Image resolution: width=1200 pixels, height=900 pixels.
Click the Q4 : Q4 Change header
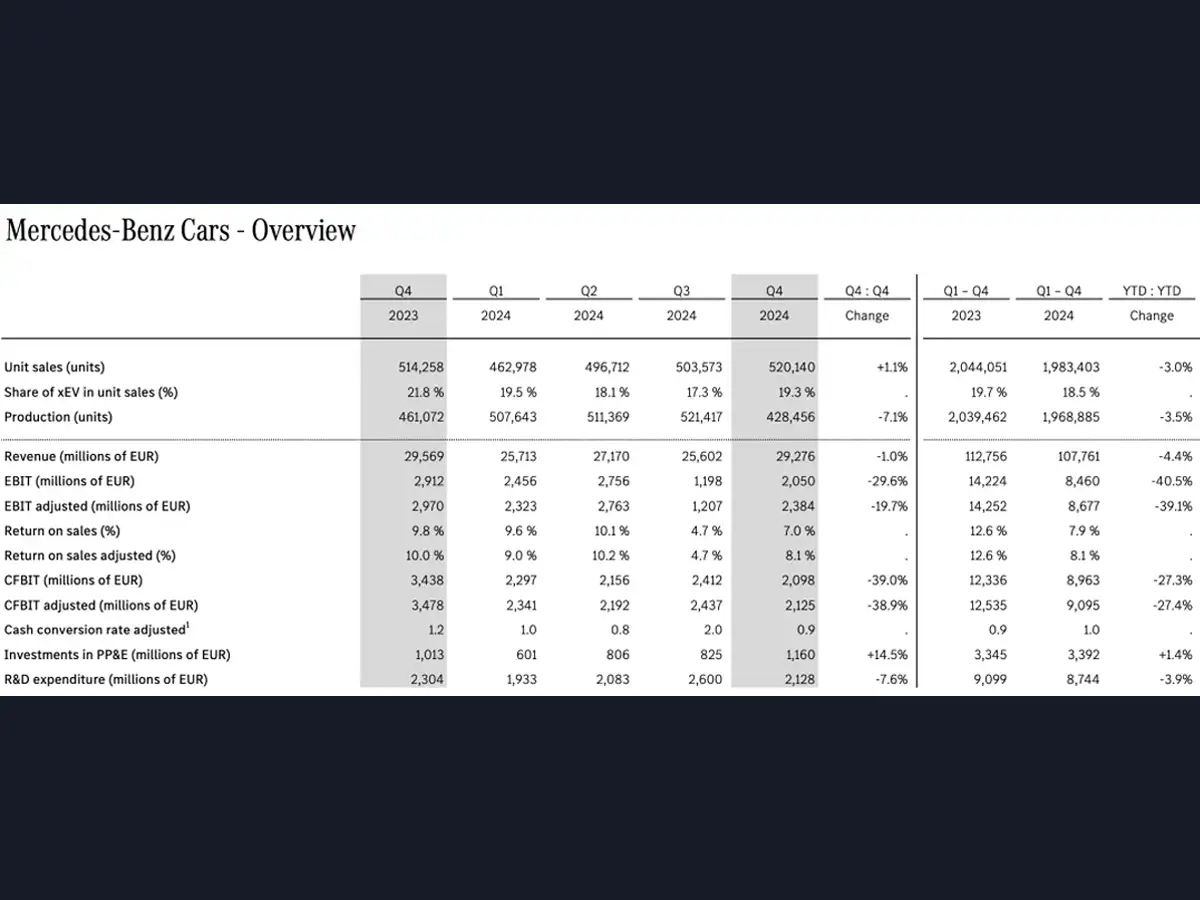866,303
